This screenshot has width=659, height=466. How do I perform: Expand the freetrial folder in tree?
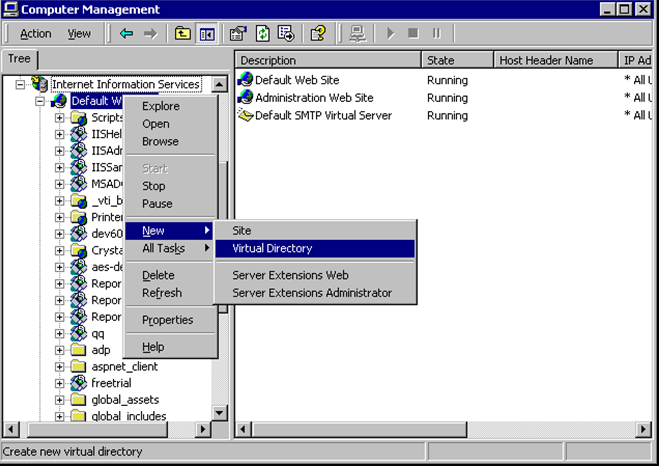pos(59,383)
